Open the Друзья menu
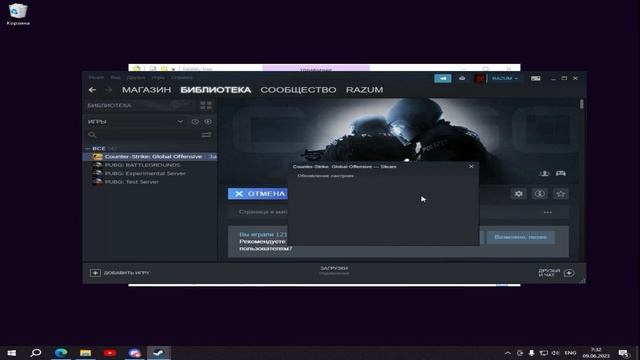This screenshot has height=360, width=640. 136,77
